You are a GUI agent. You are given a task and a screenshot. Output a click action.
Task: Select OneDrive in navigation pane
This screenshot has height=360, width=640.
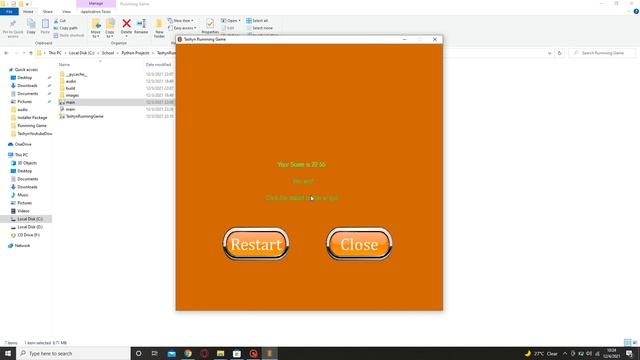click(23, 144)
